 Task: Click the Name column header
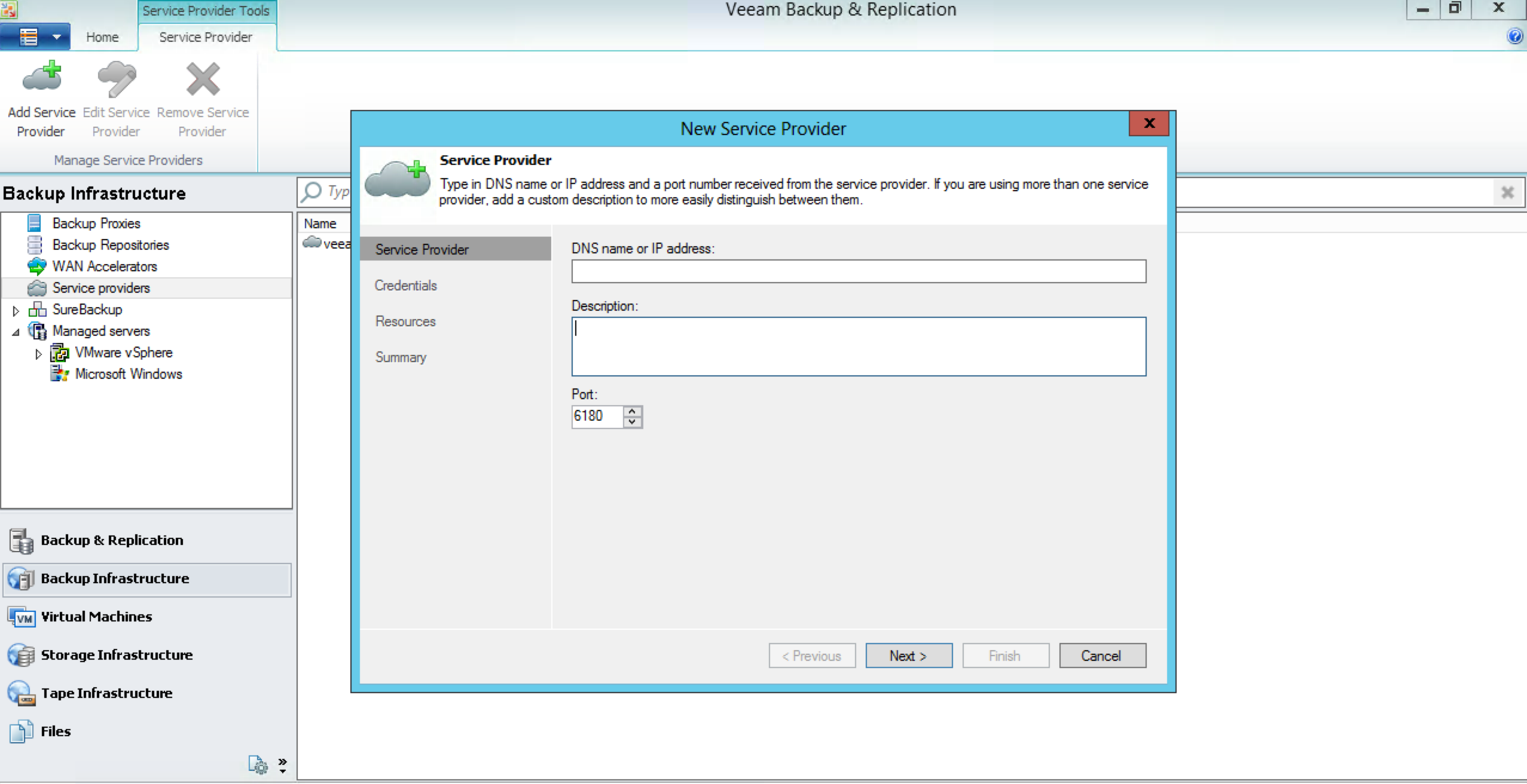coord(320,223)
